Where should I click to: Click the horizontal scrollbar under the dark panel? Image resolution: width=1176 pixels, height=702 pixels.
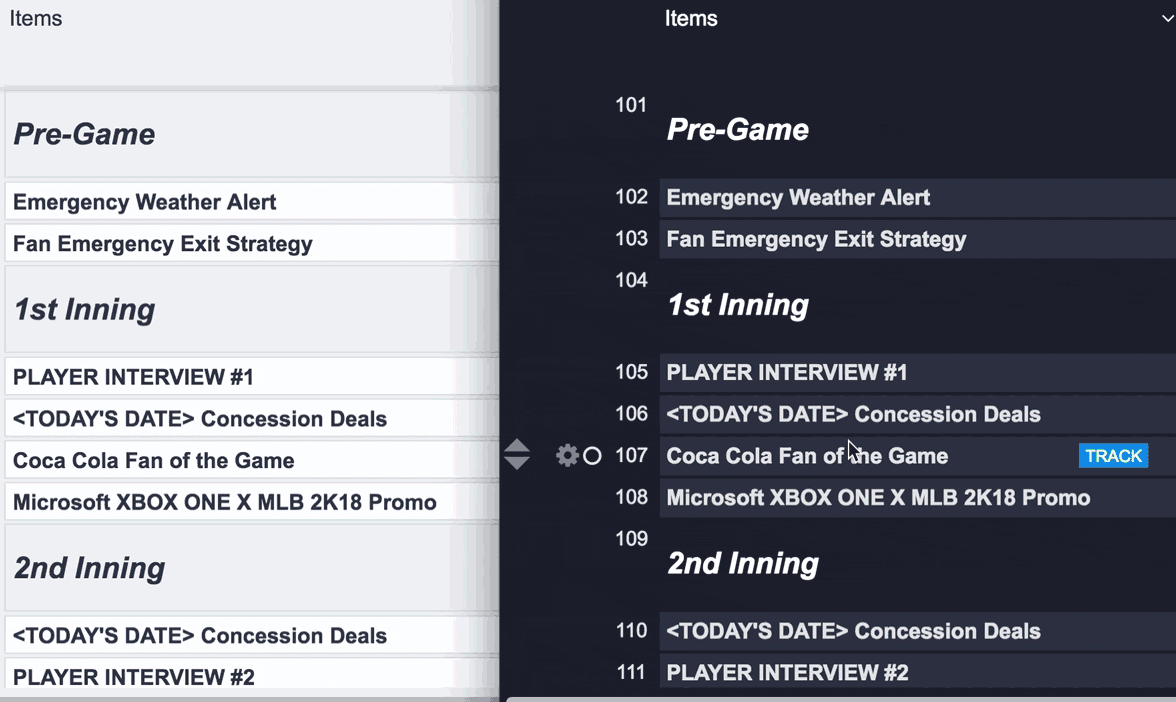(840, 698)
